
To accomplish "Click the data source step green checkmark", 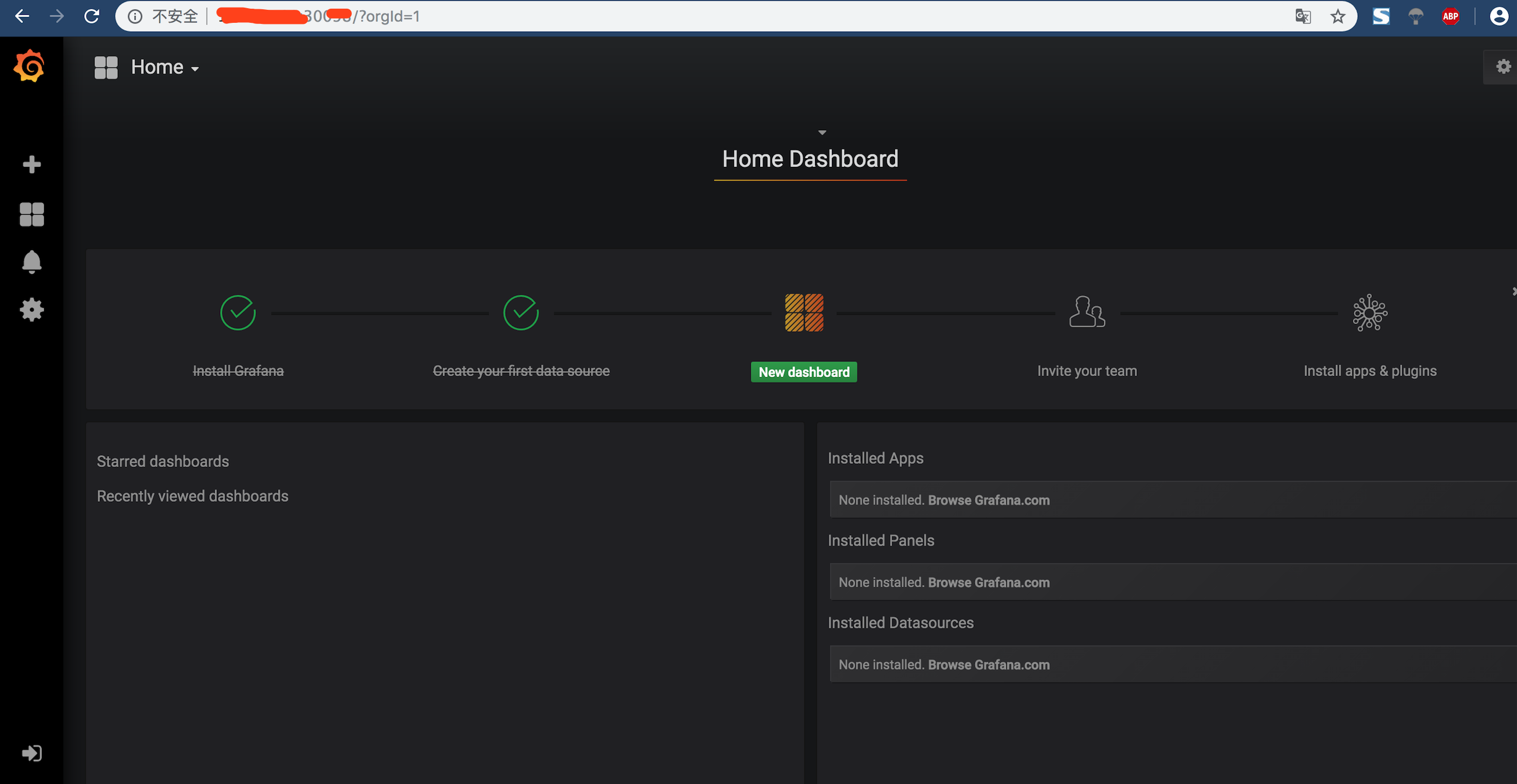I will point(521,313).
